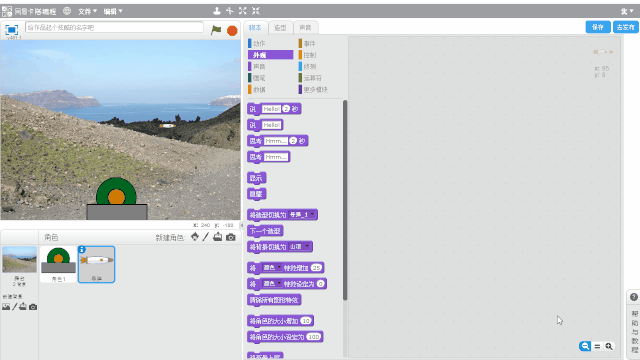Choose new backdrop from library icon
This screenshot has height=360, width=640.
tap(6, 307)
